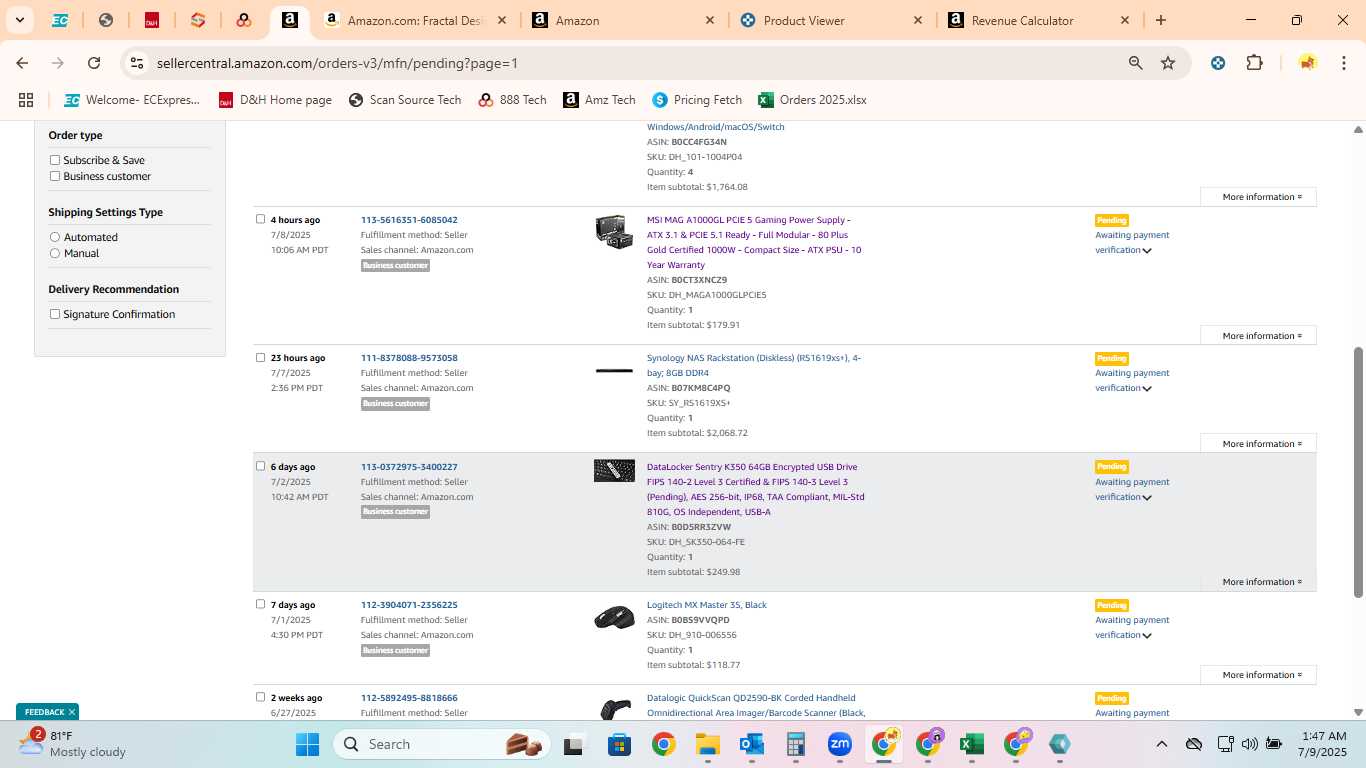The image size is (1366, 768).
Task: Open File Explorer from taskbar
Action: 708,744
